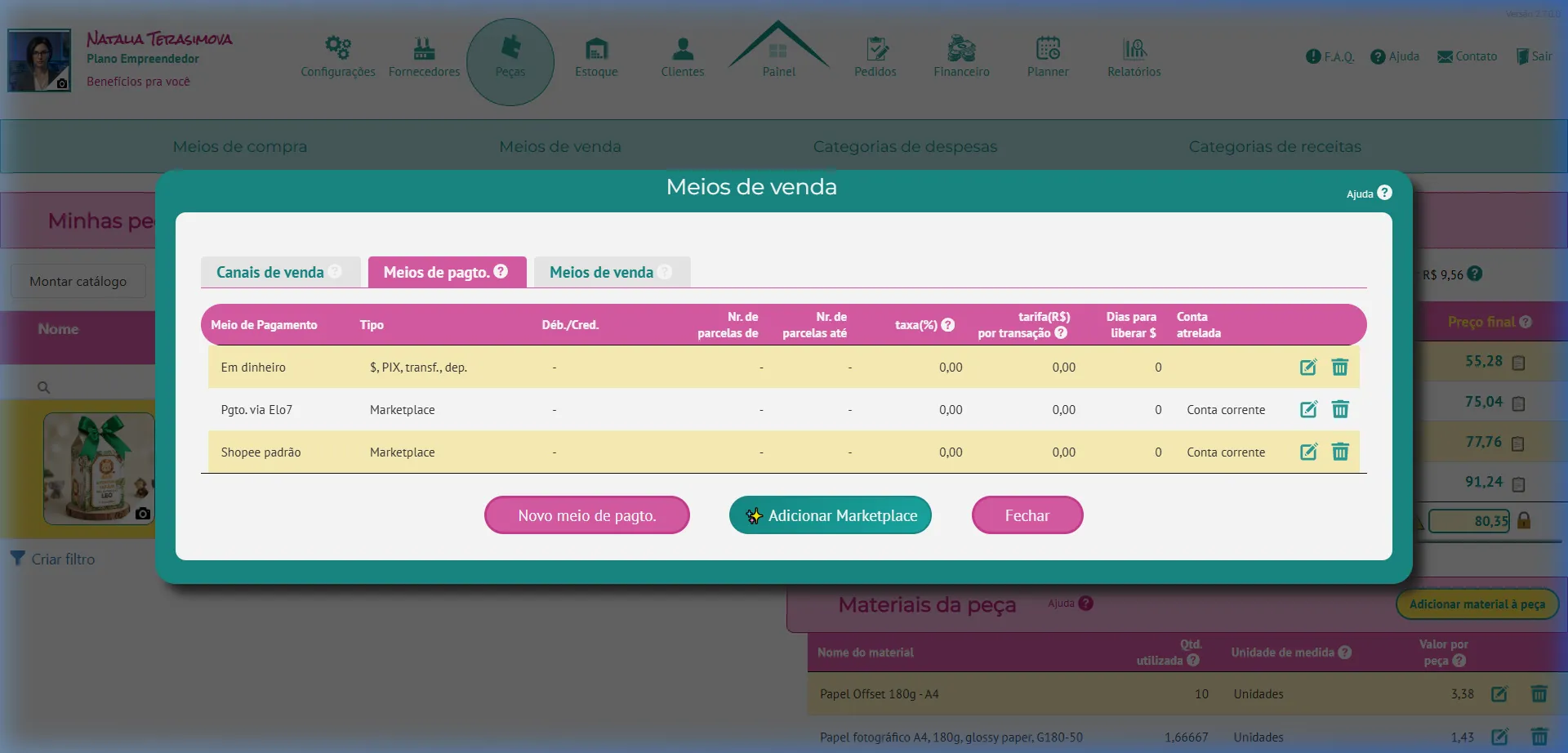This screenshot has width=1568, height=753.
Task: Open the Planner calendar
Action: 1047,53
